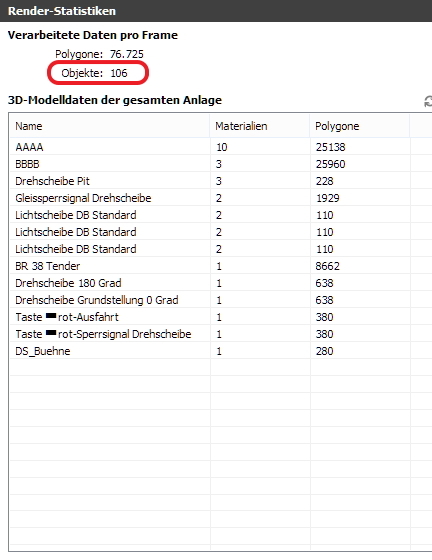432x560 pixels.
Task: Select the AAAA model row
Action: [x=220, y=147]
